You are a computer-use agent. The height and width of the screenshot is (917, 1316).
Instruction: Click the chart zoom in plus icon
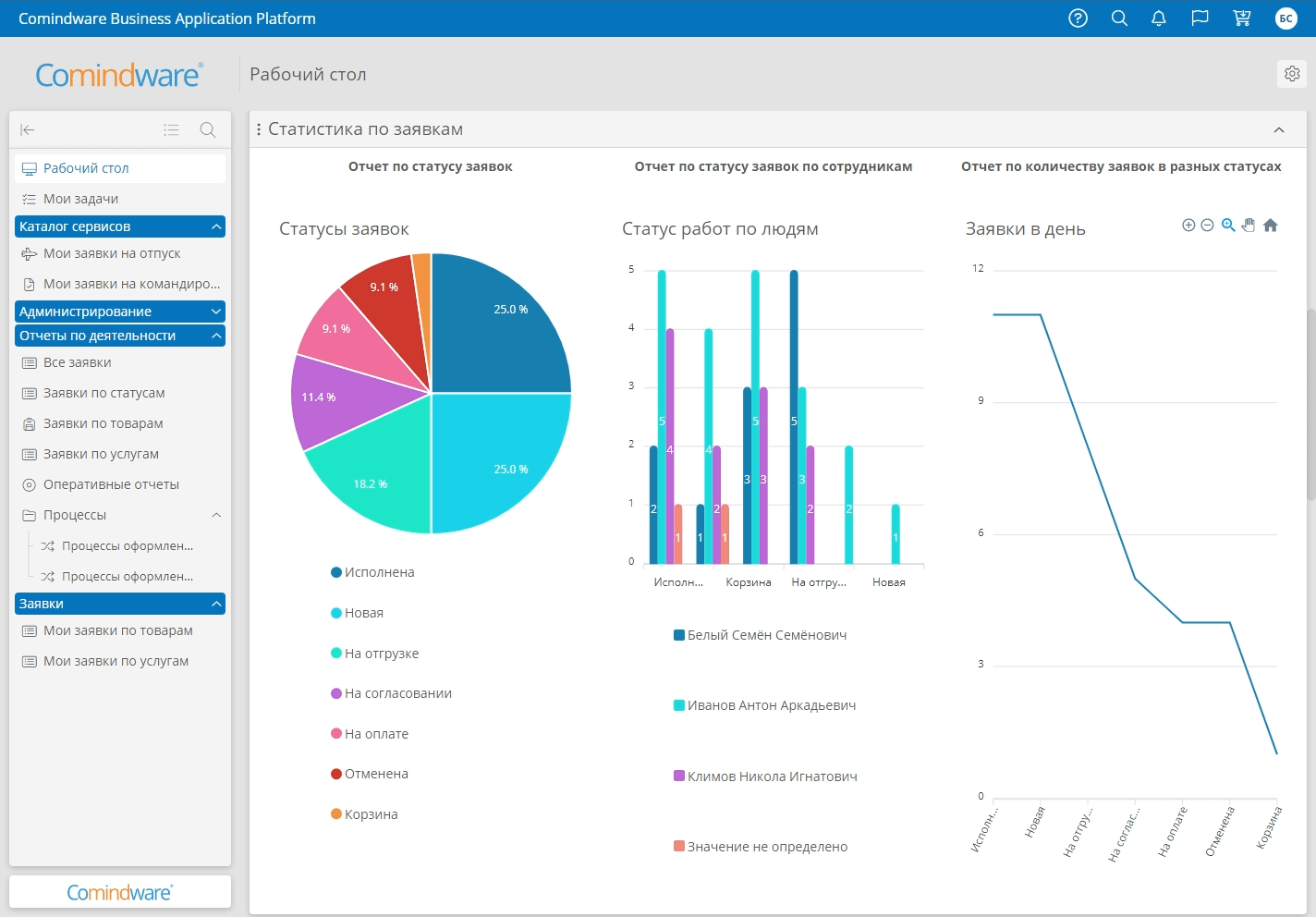point(1188,226)
